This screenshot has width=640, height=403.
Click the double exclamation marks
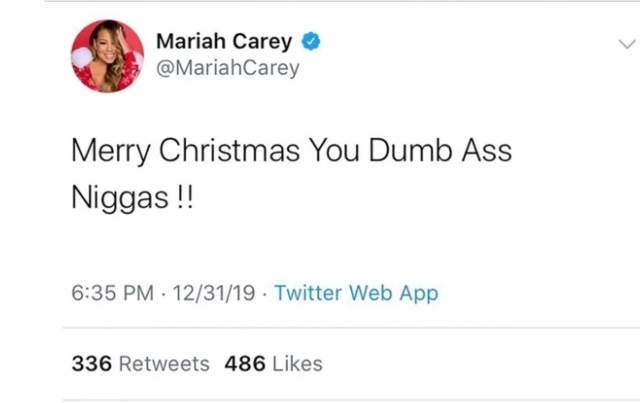click(185, 198)
